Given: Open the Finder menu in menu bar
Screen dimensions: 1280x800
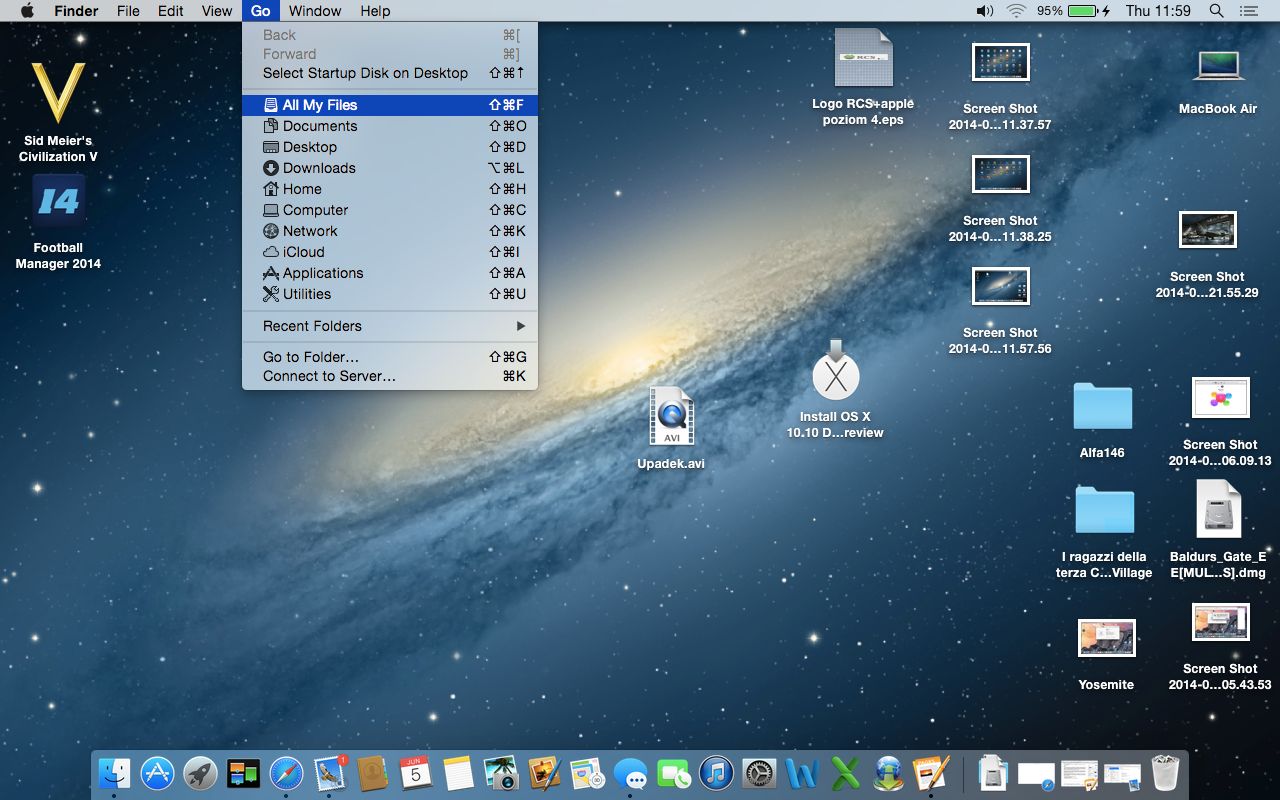Looking at the screenshot, I should (x=76, y=11).
